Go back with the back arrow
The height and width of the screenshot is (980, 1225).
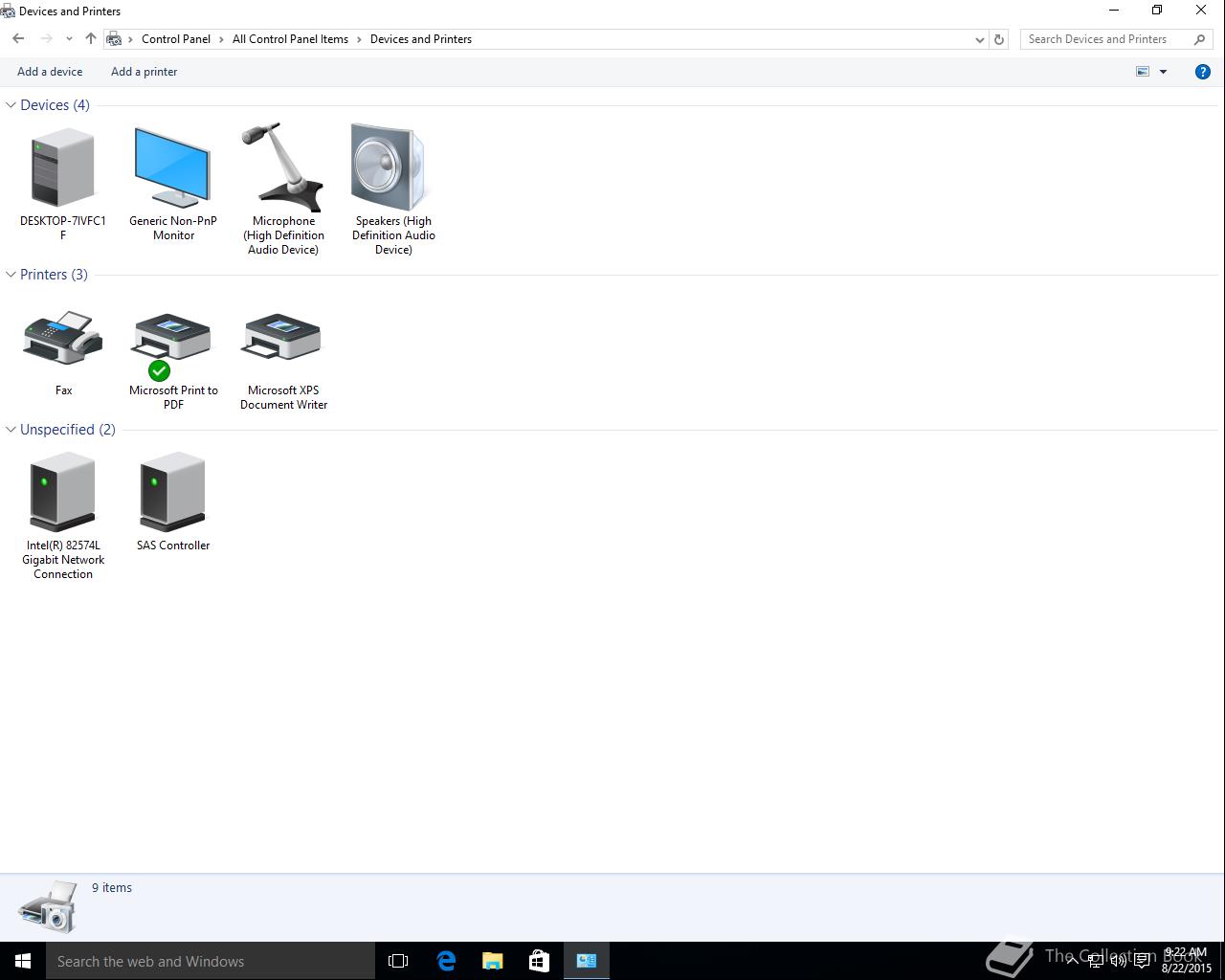coord(18,39)
